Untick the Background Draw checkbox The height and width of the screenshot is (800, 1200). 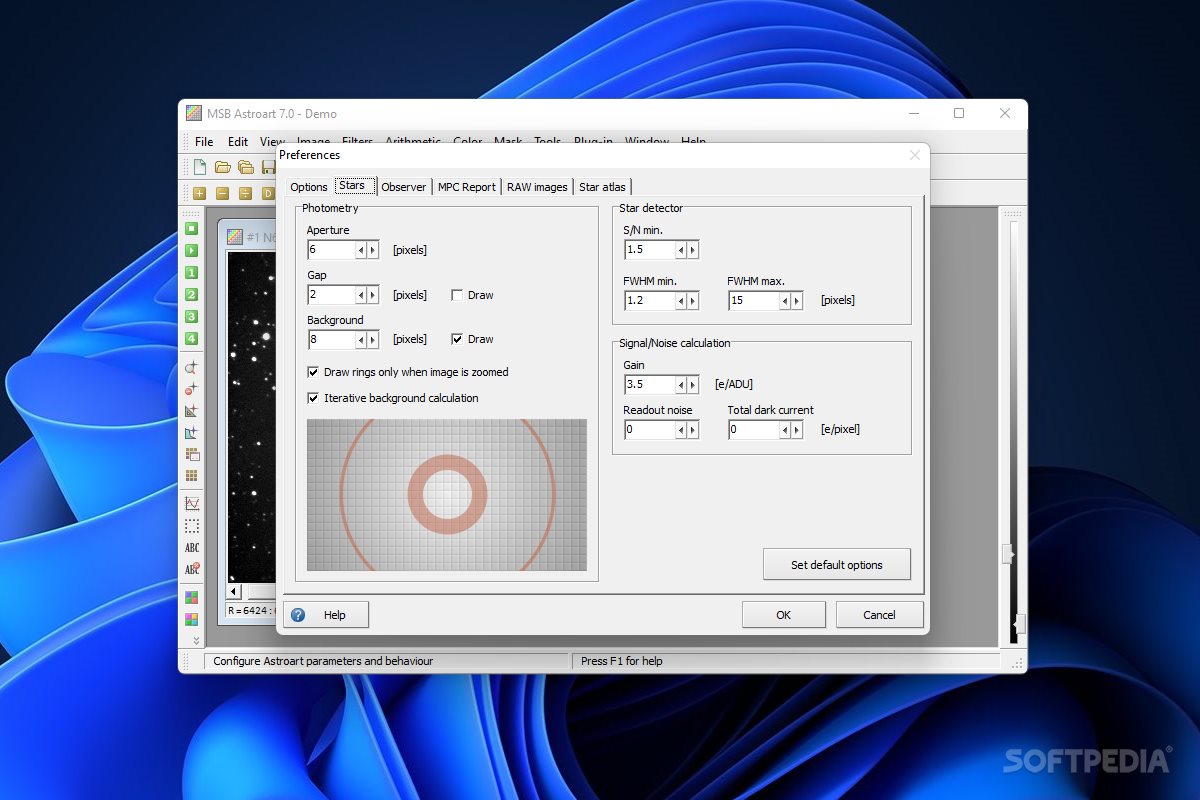pos(457,339)
